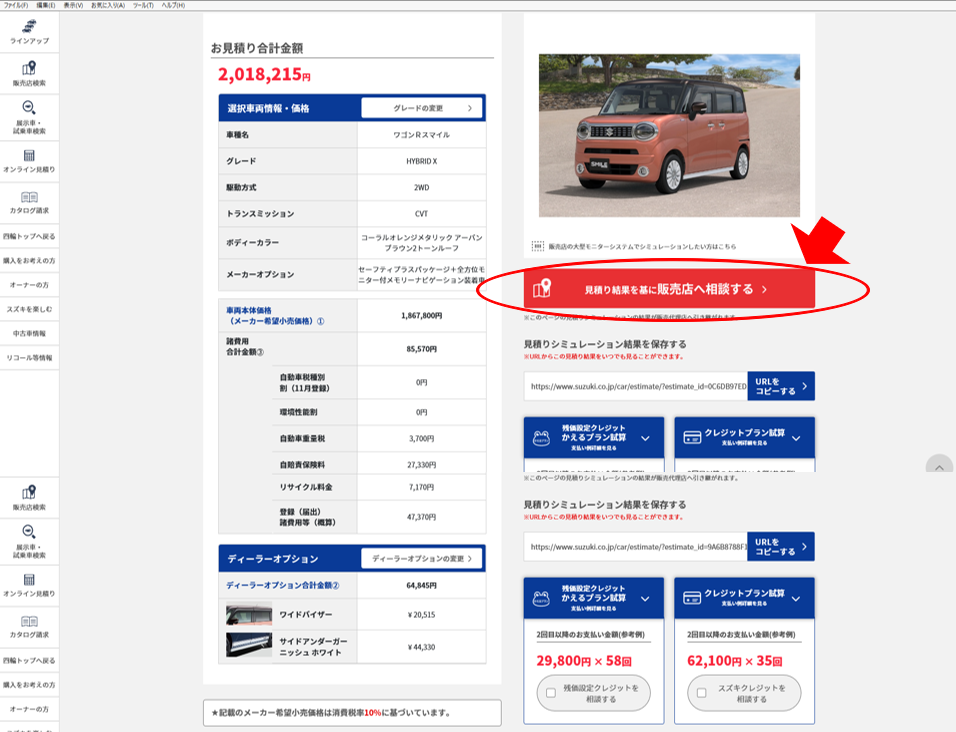Open the スズキを楽しむ sidebar link
The width and height of the screenshot is (956, 732).
tap(29, 310)
